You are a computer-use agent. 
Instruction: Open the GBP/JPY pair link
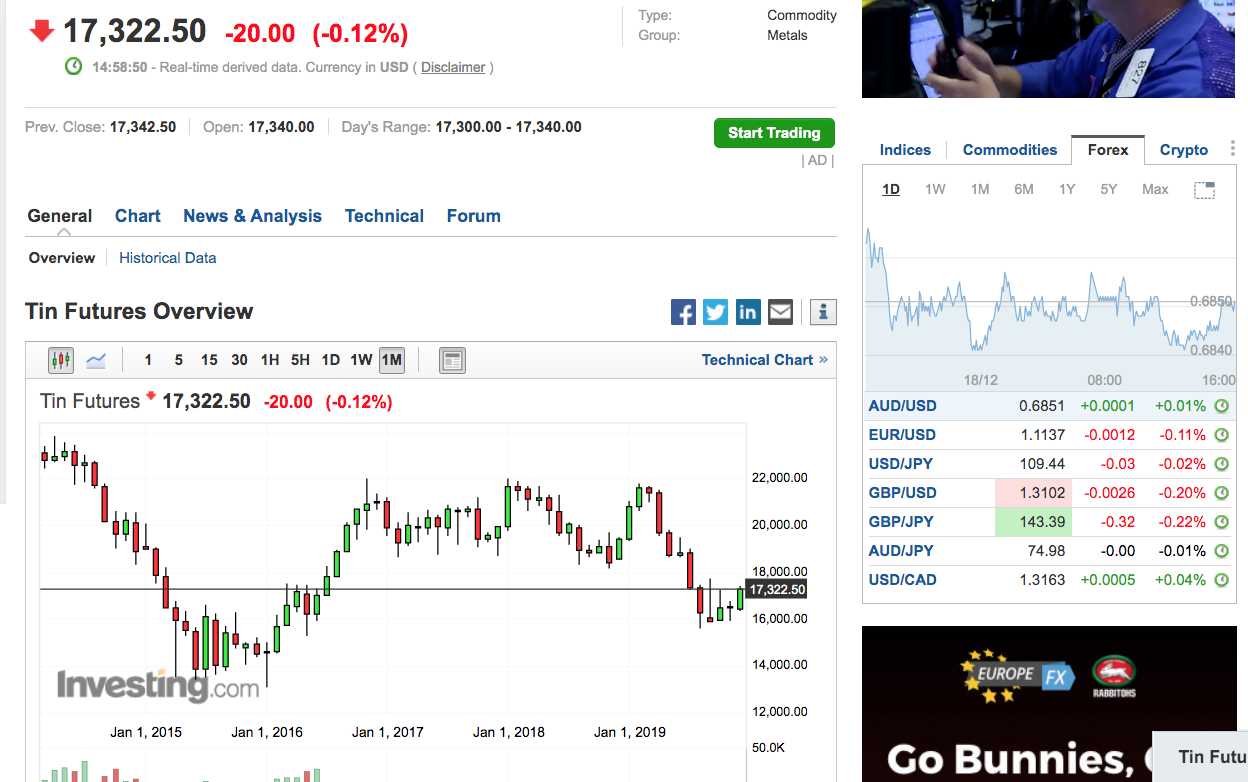pyautogui.click(x=902, y=522)
